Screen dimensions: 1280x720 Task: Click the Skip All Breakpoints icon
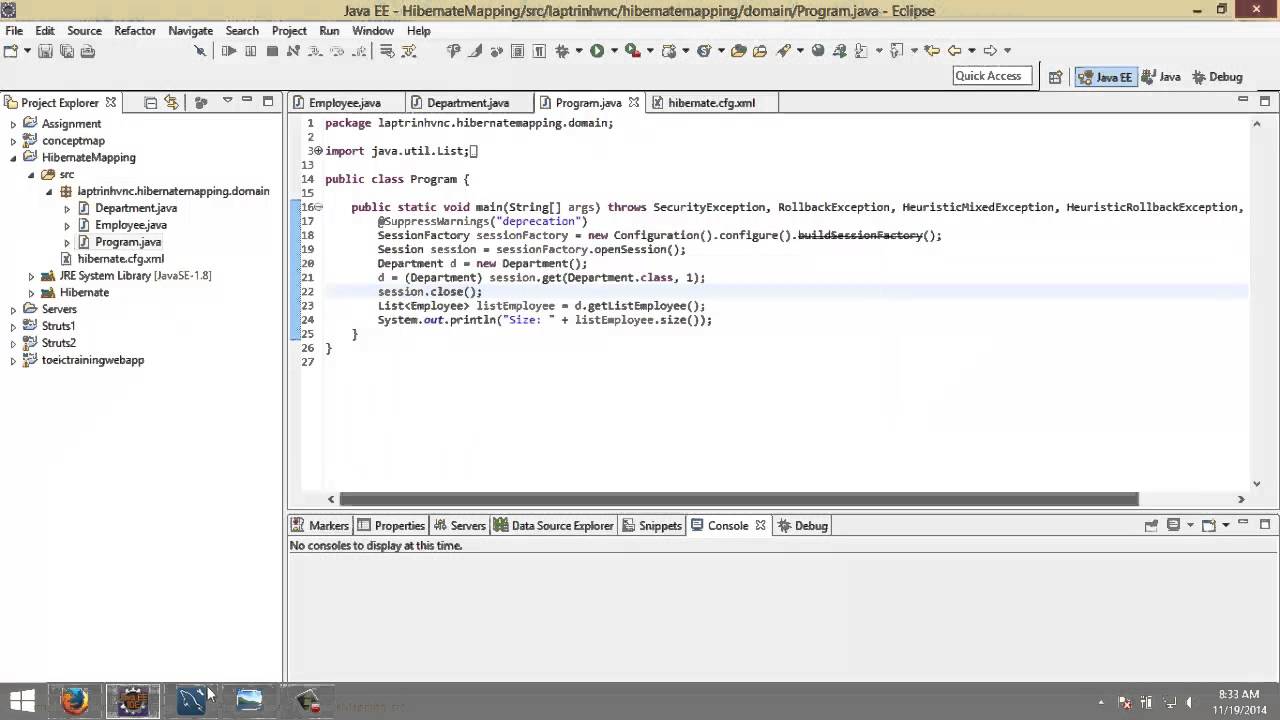[x=200, y=51]
